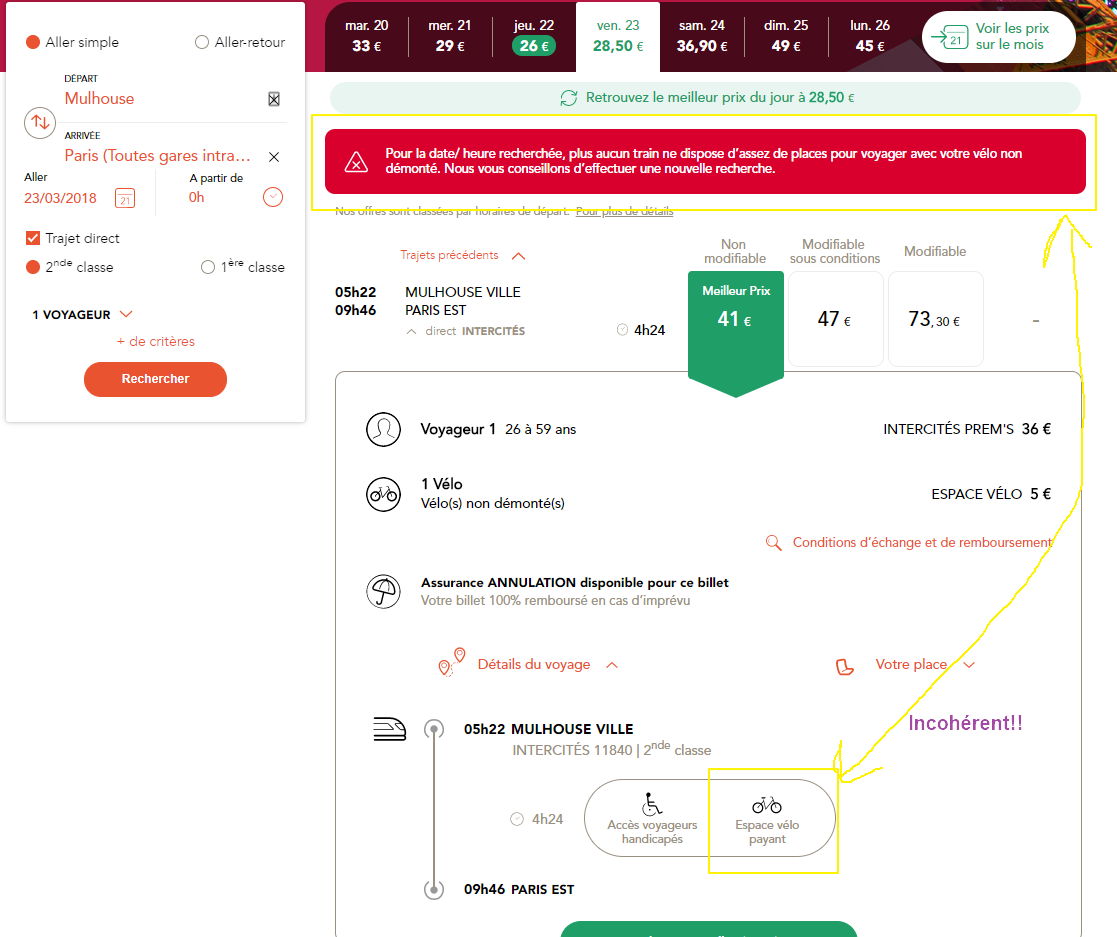Uncheck the Trajet direct checkbox
Image resolution: width=1117 pixels, height=937 pixels.
33,238
